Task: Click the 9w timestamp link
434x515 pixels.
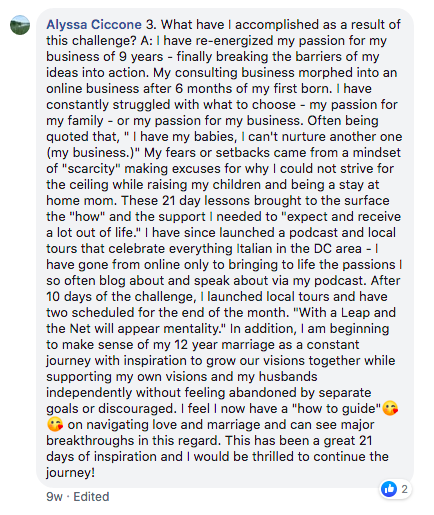Action: click(x=54, y=497)
